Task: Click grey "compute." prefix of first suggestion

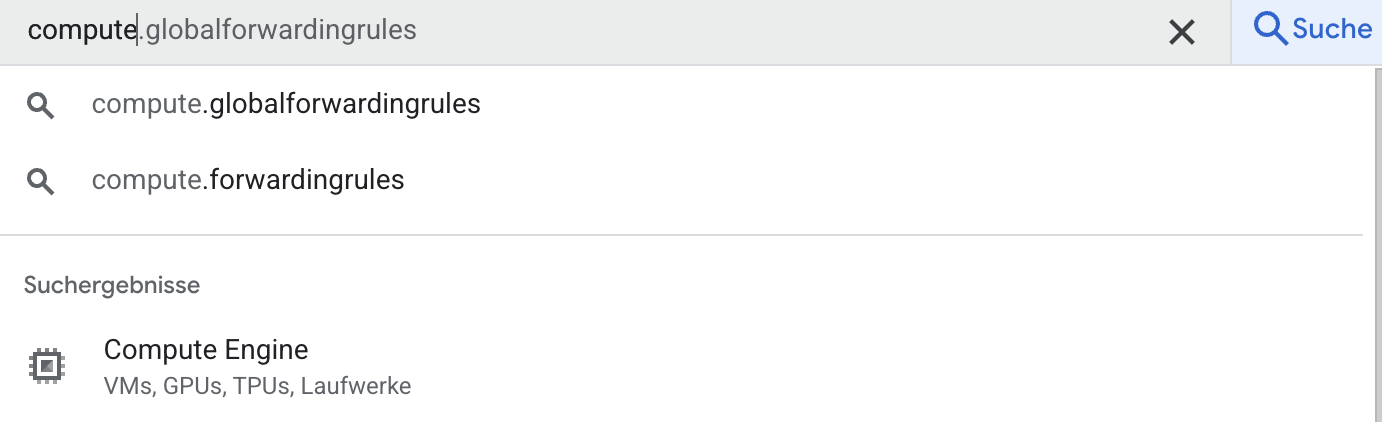Action: coord(150,104)
